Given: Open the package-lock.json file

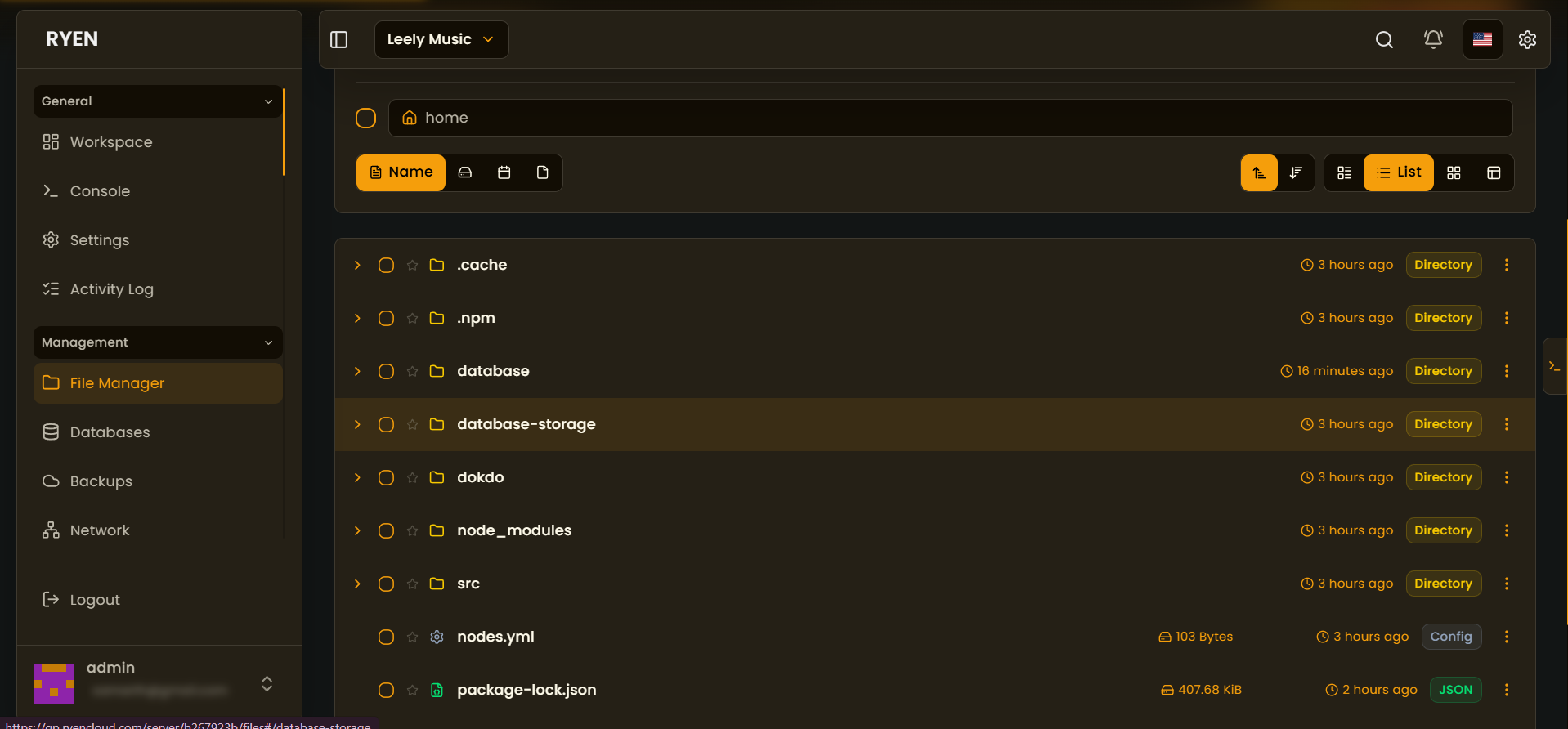Looking at the screenshot, I should (526, 690).
